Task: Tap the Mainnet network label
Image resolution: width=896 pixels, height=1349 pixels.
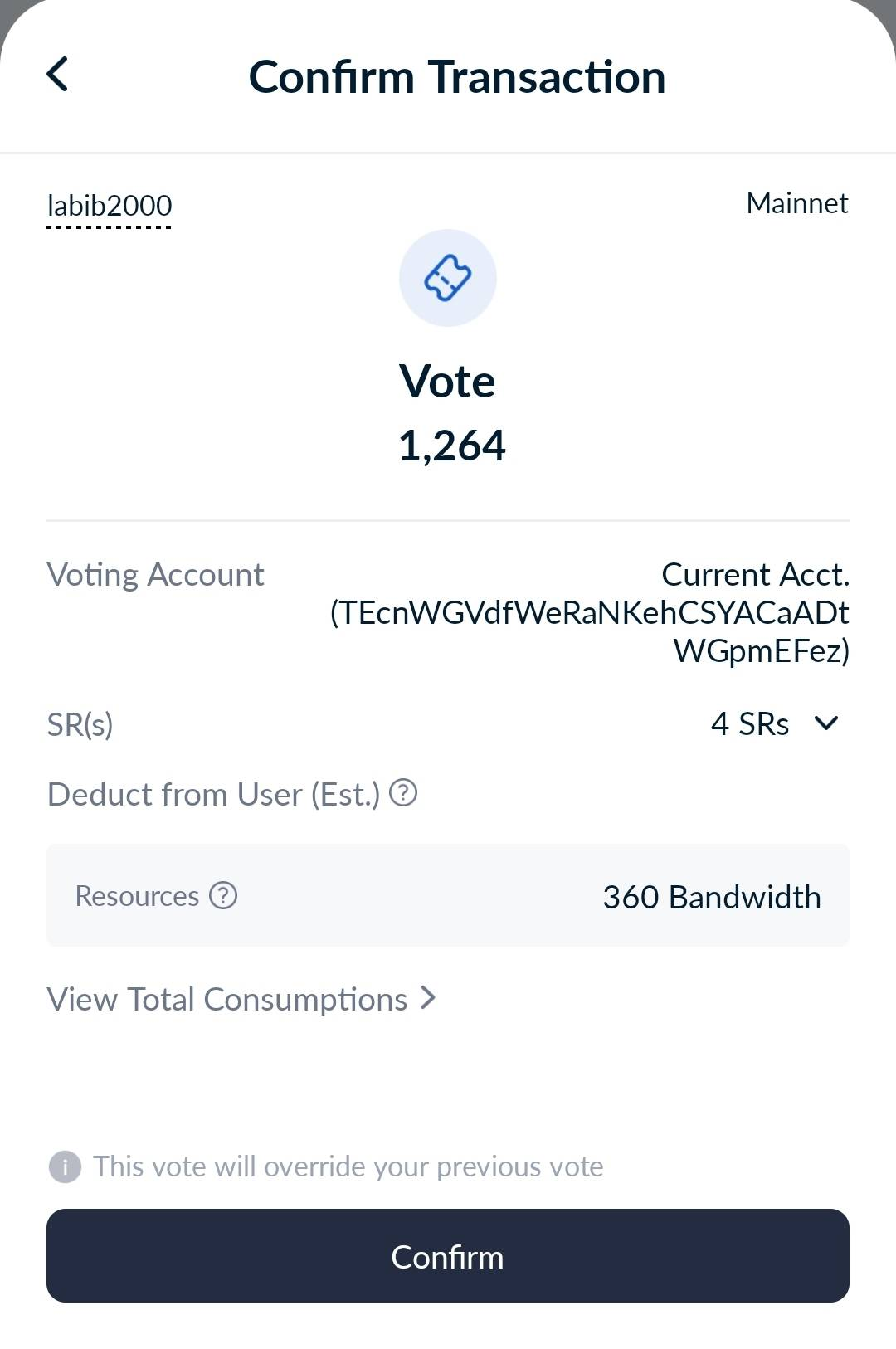Action: click(796, 203)
